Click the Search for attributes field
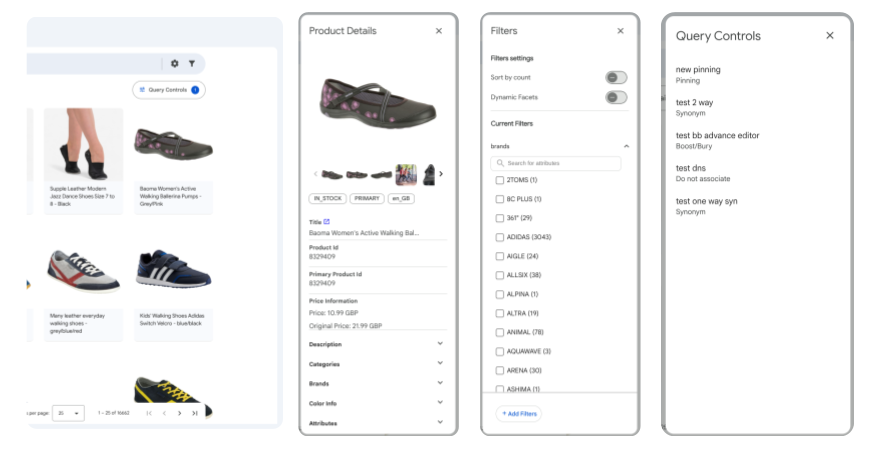 (556, 163)
